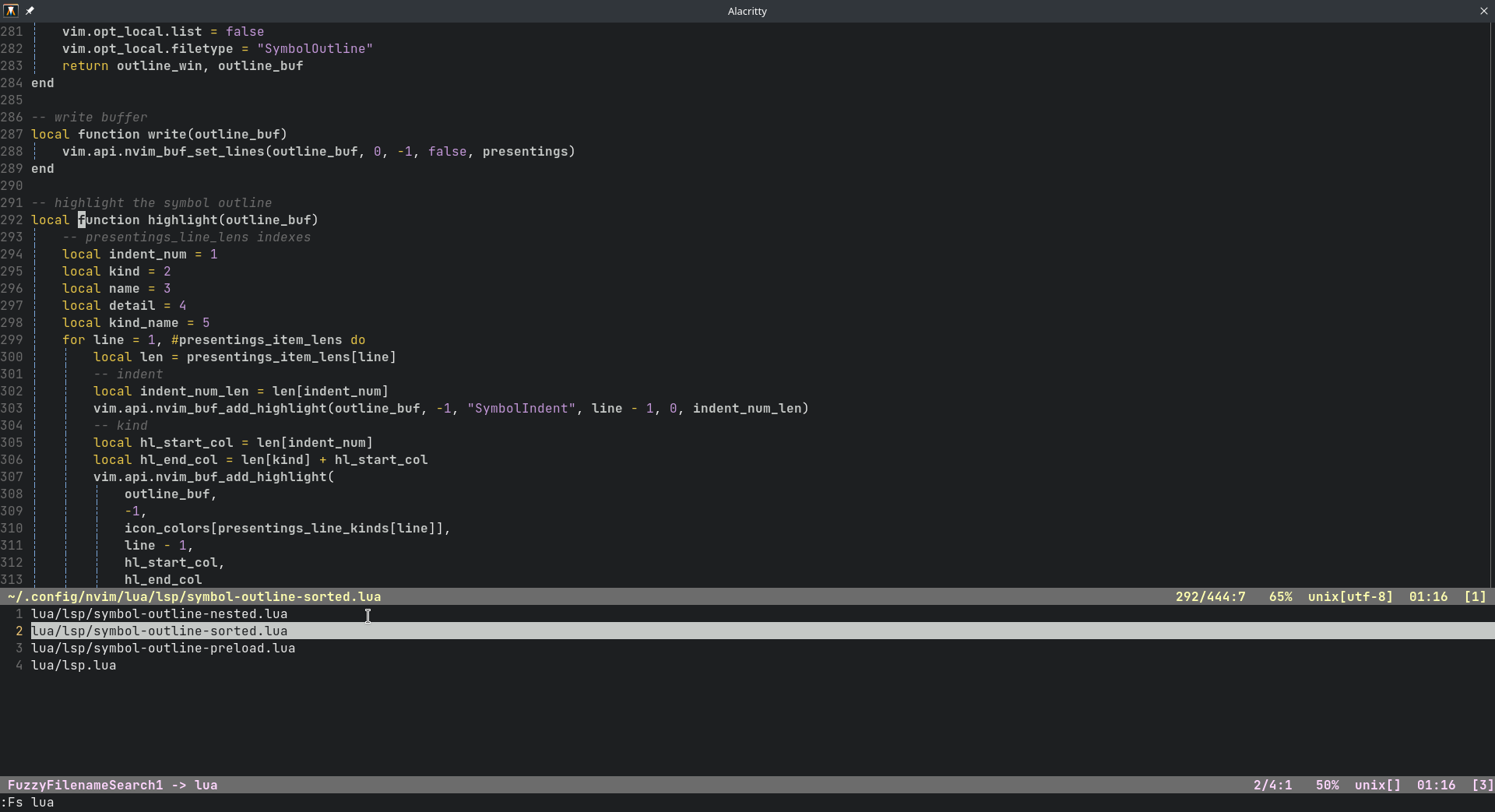This screenshot has height=812, width=1495.
Task: Select lua/lsp/symbol-outline-nested.lua in fuzzy results
Action: [159, 614]
